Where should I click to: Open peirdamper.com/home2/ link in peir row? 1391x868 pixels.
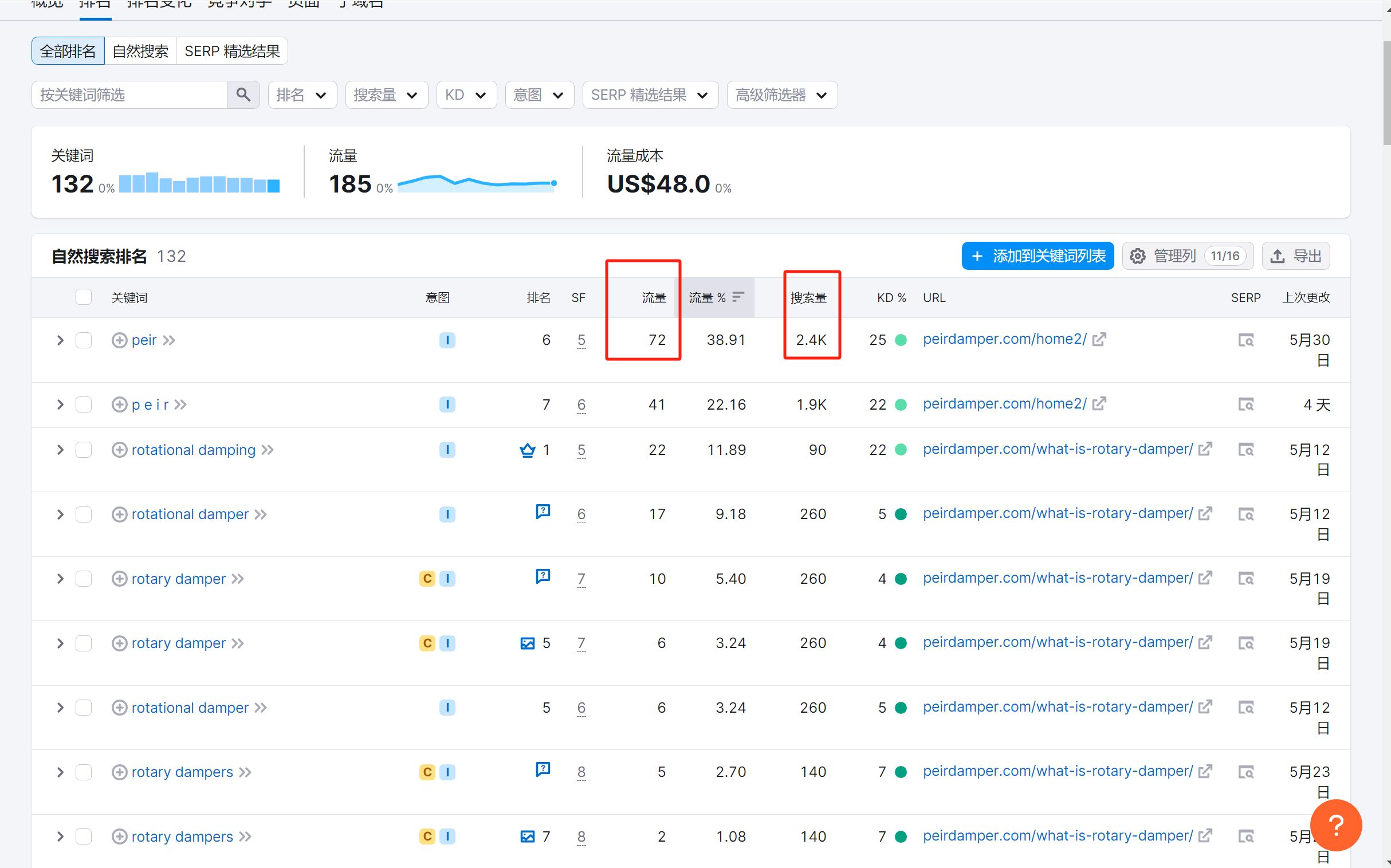coord(1004,339)
